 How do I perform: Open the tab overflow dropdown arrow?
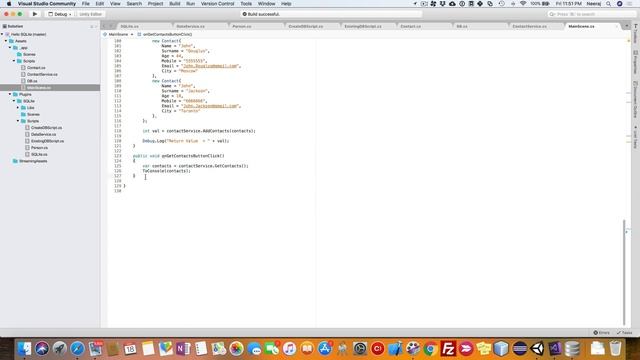point(627,26)
